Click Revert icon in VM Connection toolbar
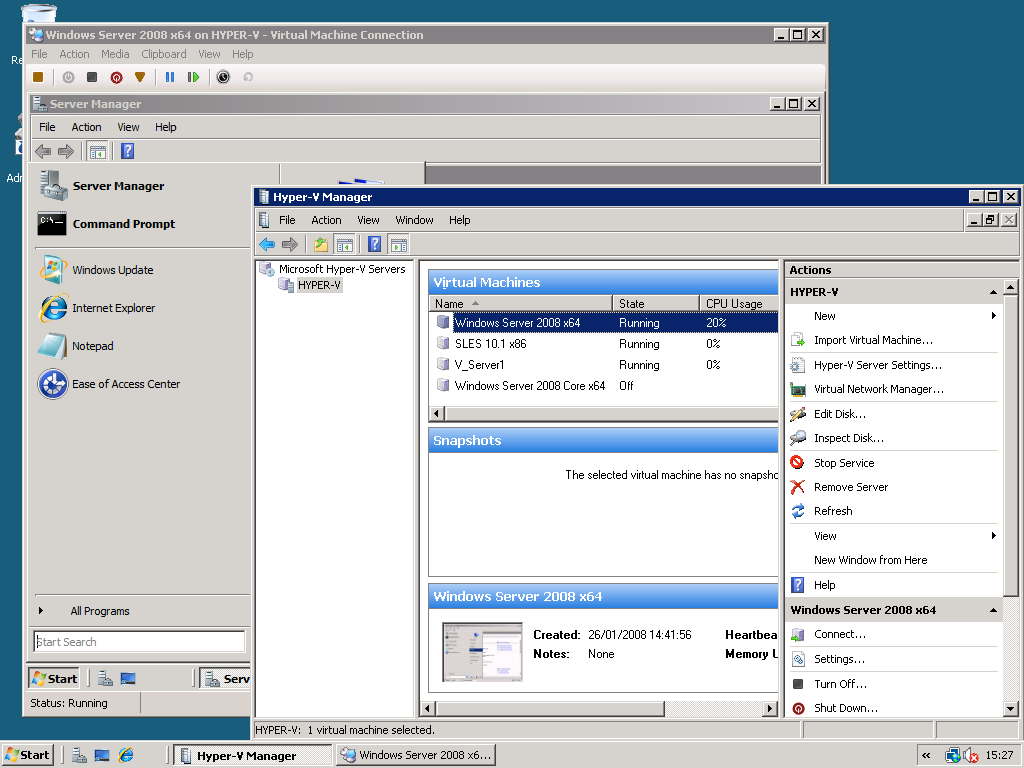Image resolution: width=1024 pixels, height=768 pixels. 248,77
